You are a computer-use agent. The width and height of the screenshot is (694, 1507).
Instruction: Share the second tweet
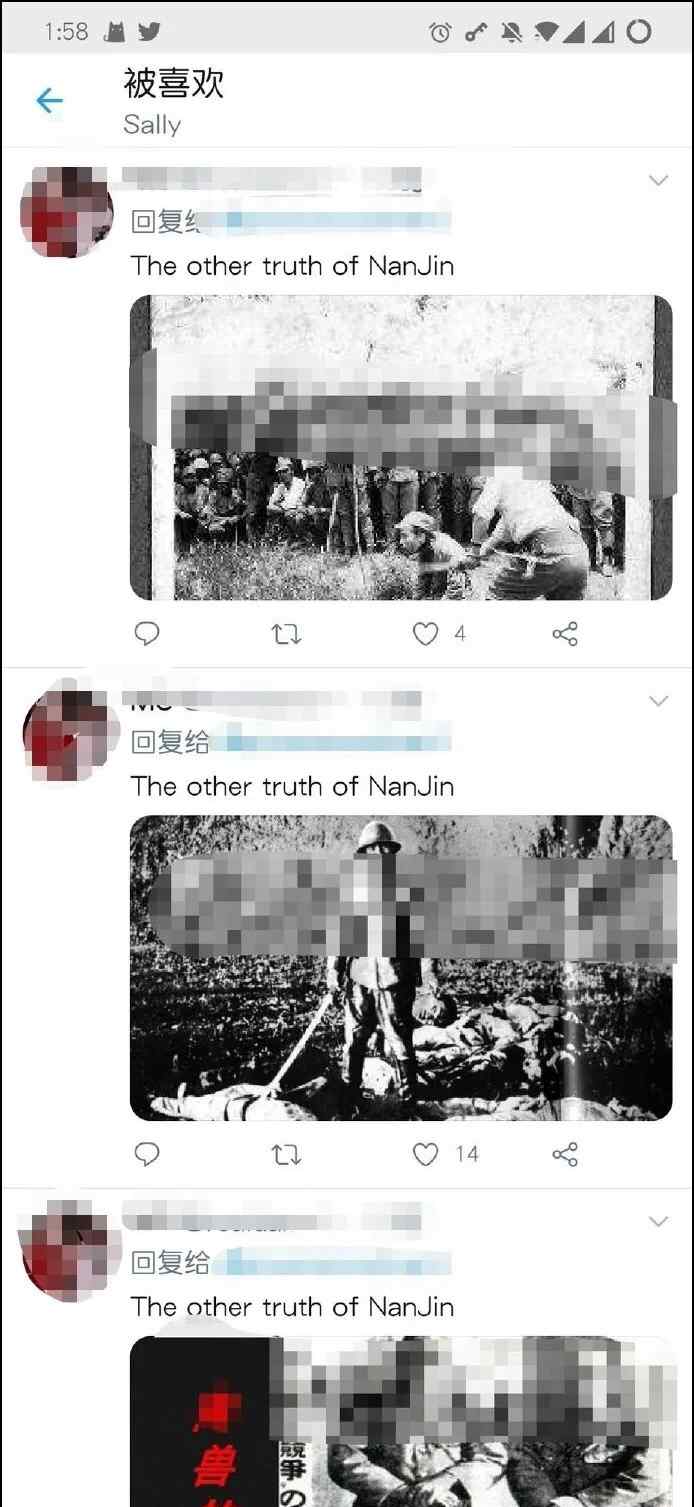pos(565,1154)
